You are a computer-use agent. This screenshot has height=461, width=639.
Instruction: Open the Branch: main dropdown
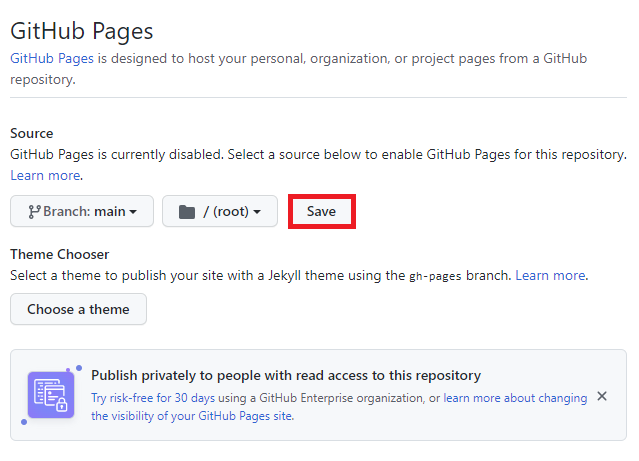click(x=82, y=211)
